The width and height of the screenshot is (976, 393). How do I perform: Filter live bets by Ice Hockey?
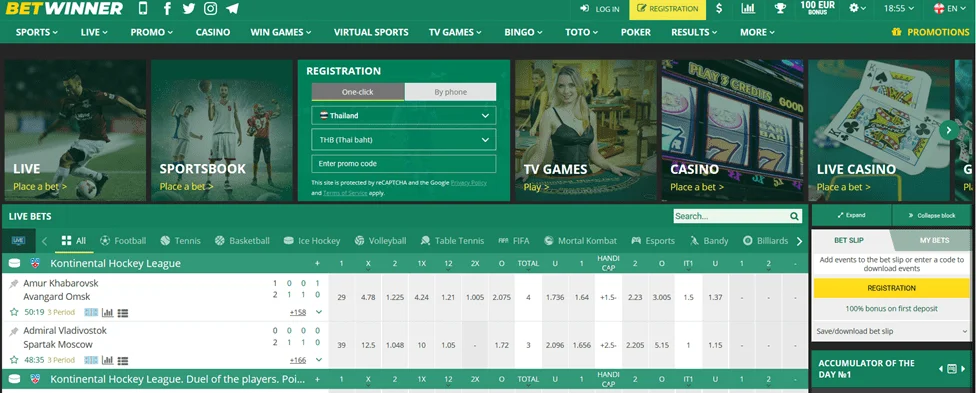[x=312, y=240]
